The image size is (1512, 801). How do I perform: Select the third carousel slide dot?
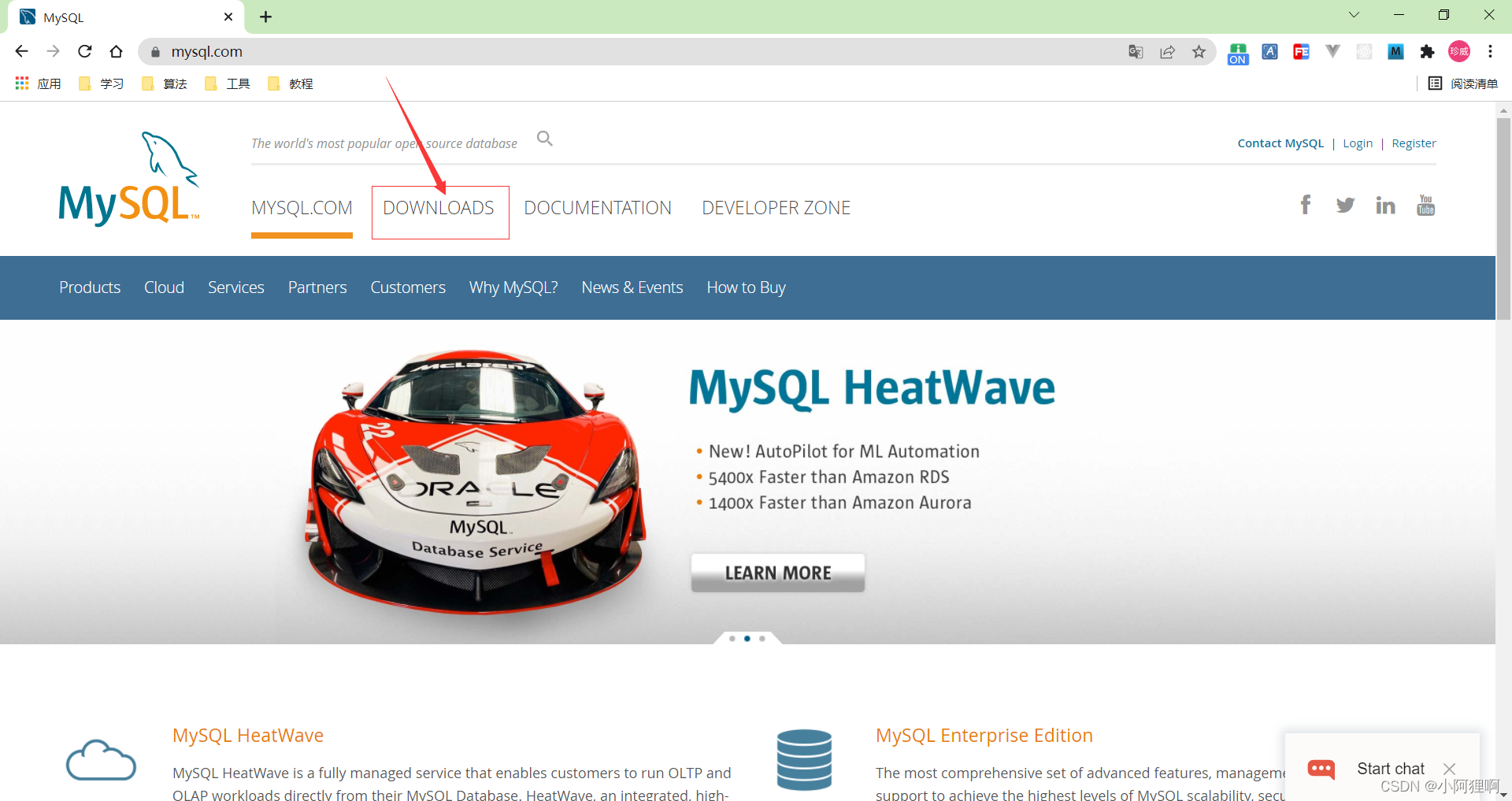tap(762, 639)
